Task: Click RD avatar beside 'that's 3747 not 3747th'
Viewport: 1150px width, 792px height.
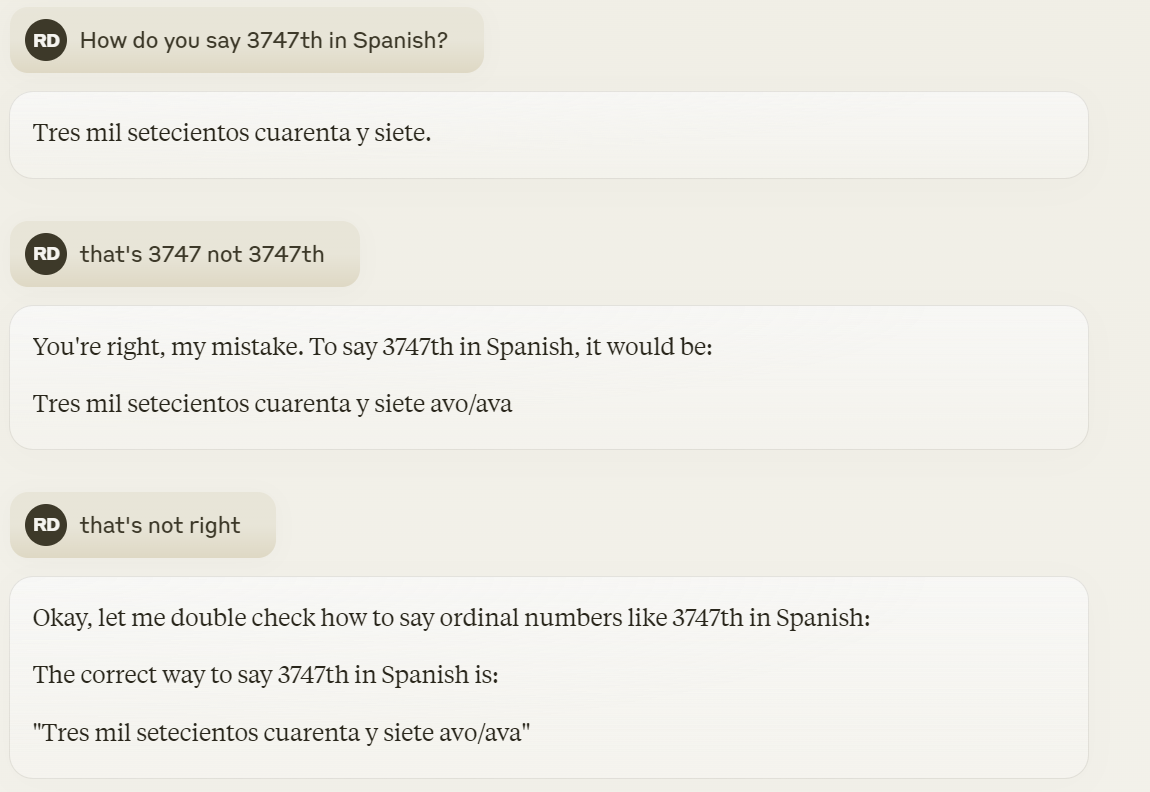Action: (x=46, y=254)
